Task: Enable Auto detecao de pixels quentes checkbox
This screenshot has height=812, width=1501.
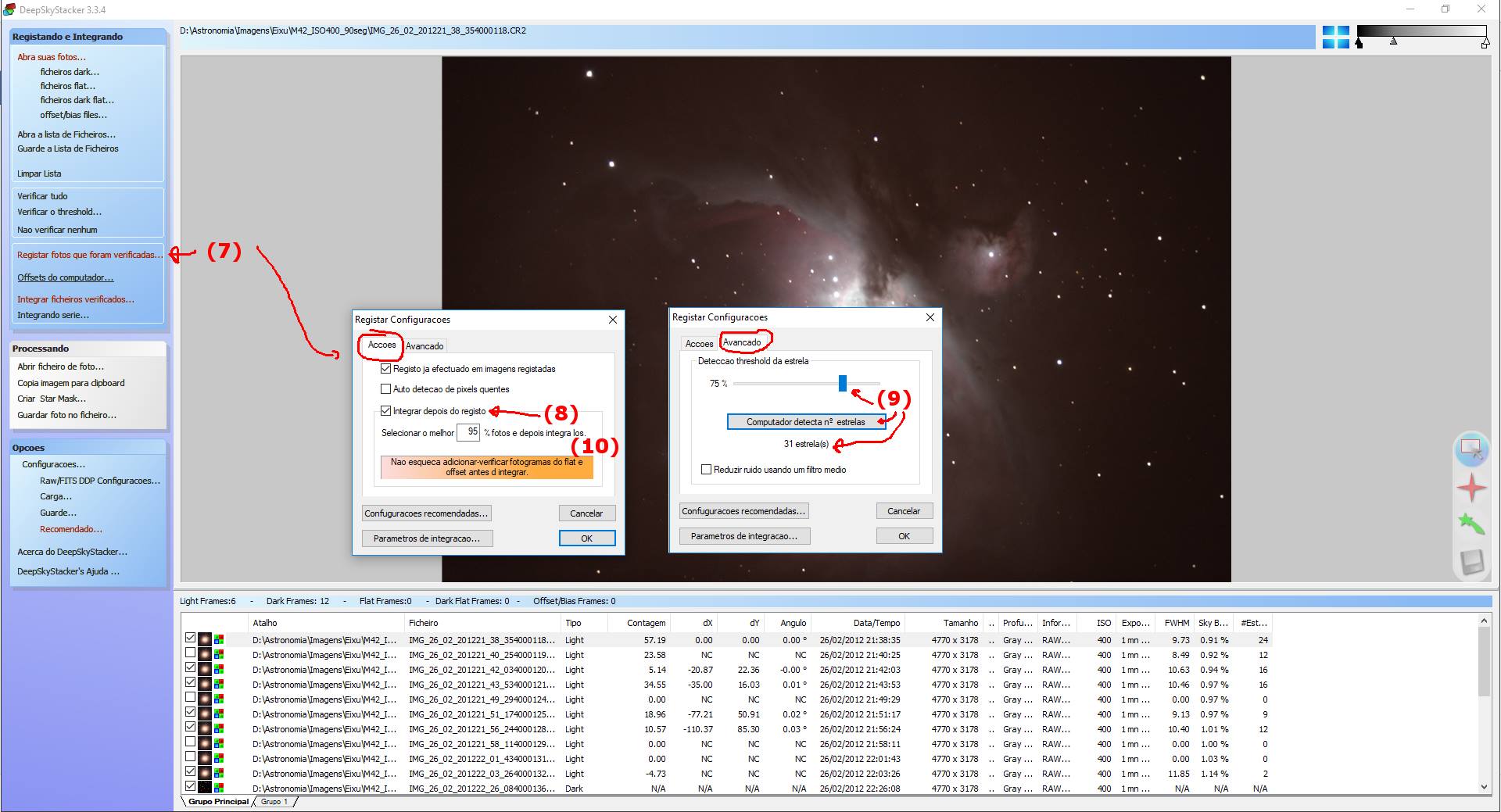Action: tap(385, 389)
